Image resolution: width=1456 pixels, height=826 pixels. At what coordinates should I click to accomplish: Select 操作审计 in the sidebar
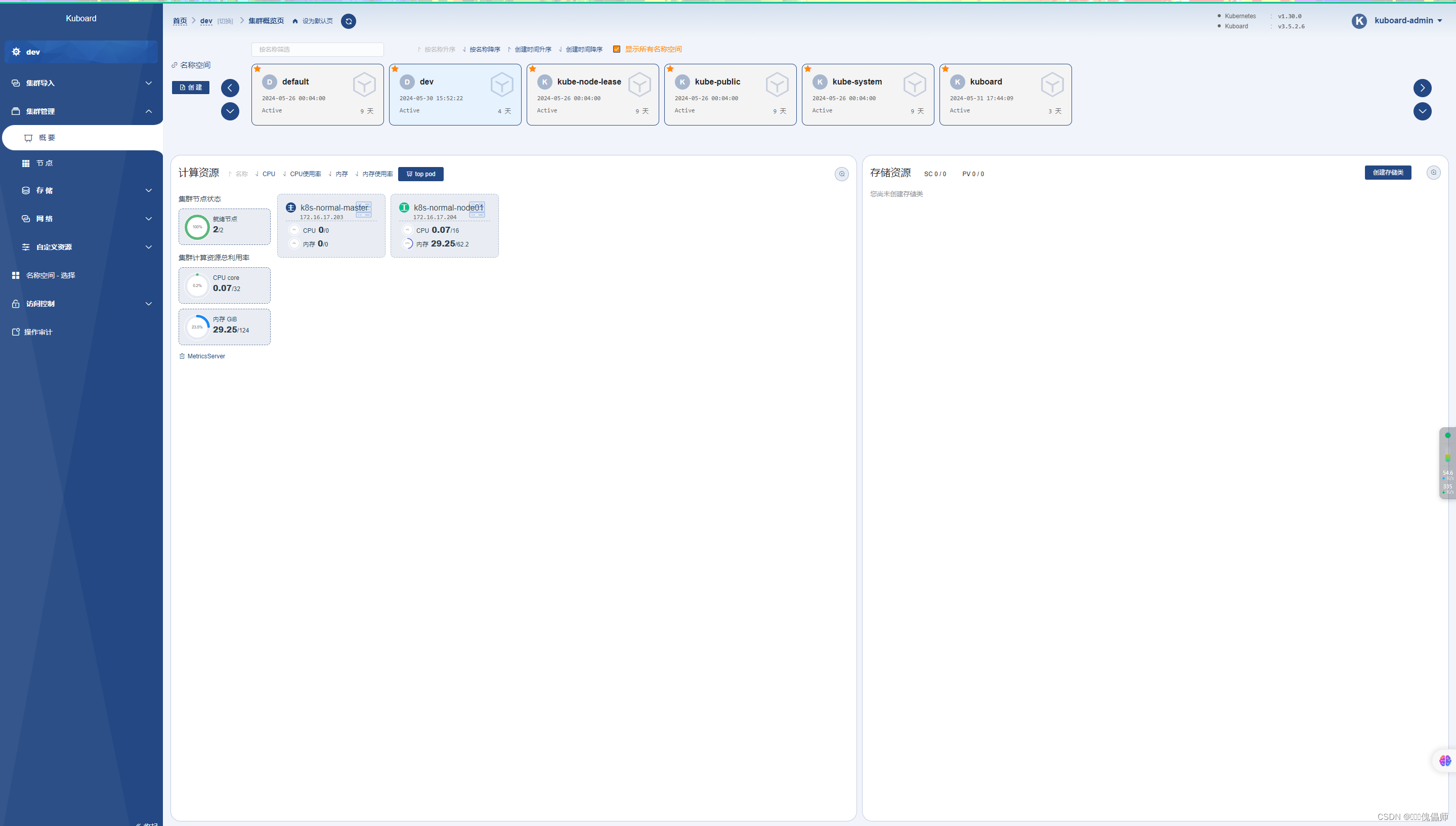[38, 332]
